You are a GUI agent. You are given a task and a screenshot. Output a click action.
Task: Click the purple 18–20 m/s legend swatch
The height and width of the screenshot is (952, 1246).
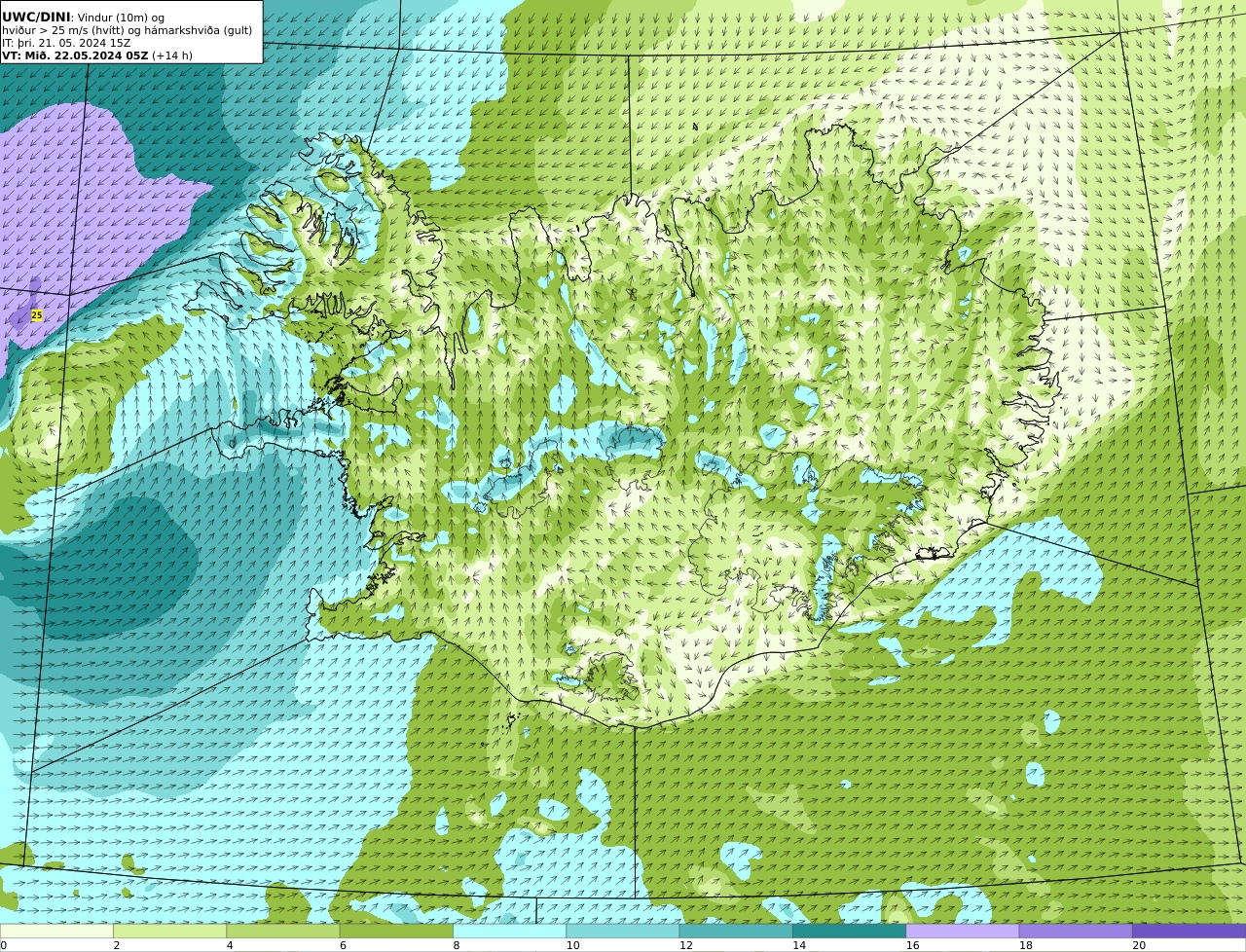[x=1076, y=931]
